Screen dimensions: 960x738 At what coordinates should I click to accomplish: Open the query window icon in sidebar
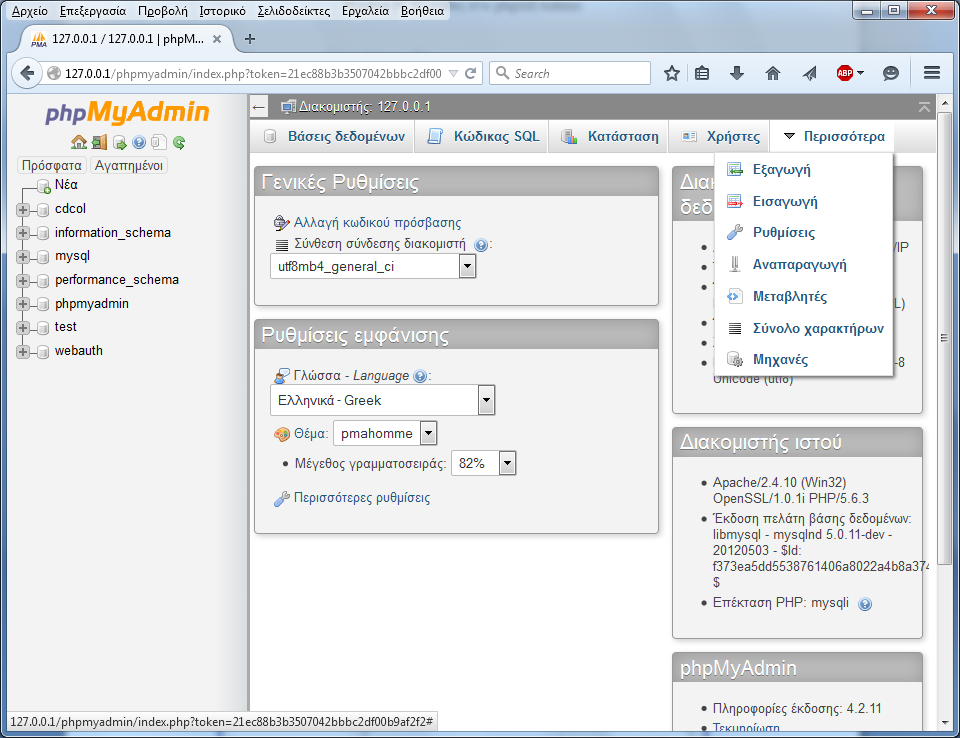(119, 143)
